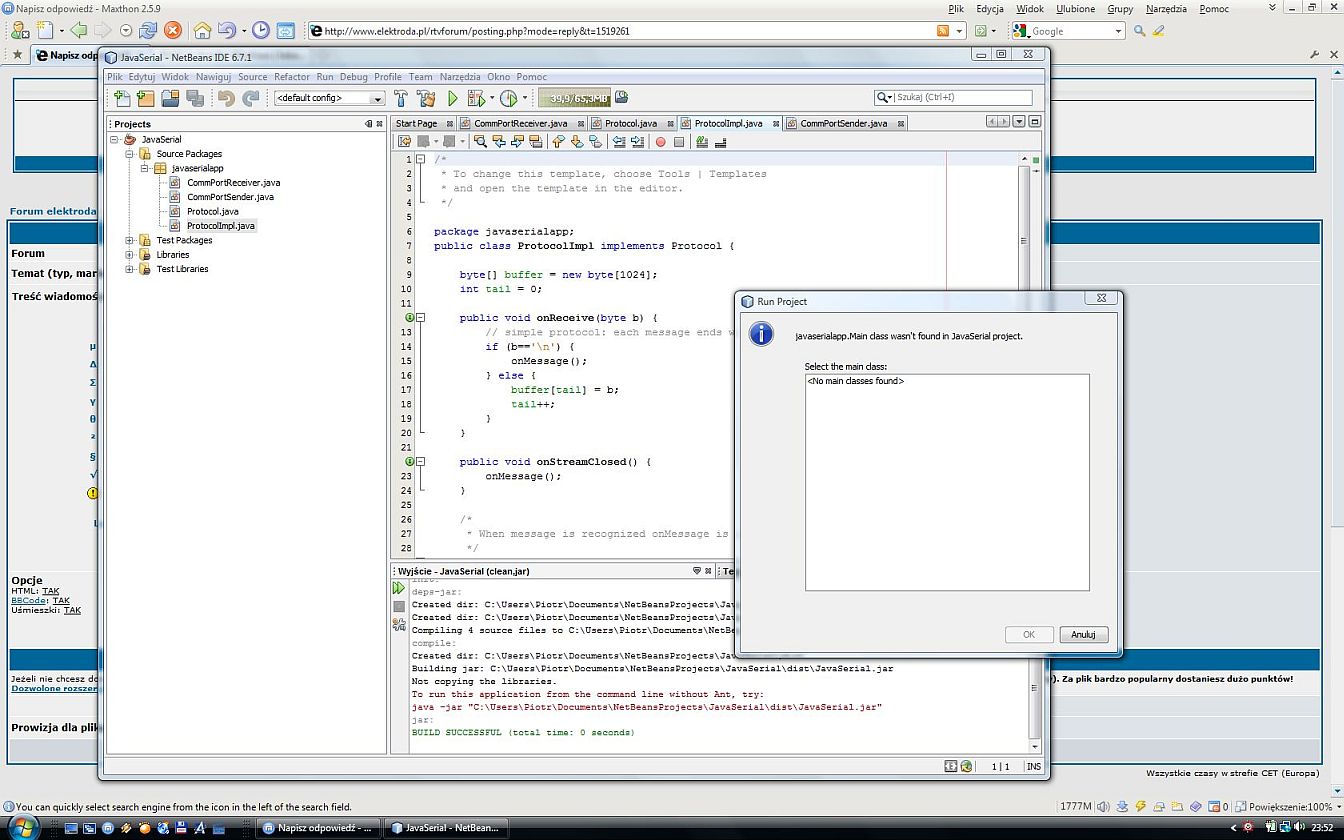Image resolution: width=1344 pixels, height=840 pixels.
Task: Switch to CommPortSender.java tab
Action: (x=843, y=123)
